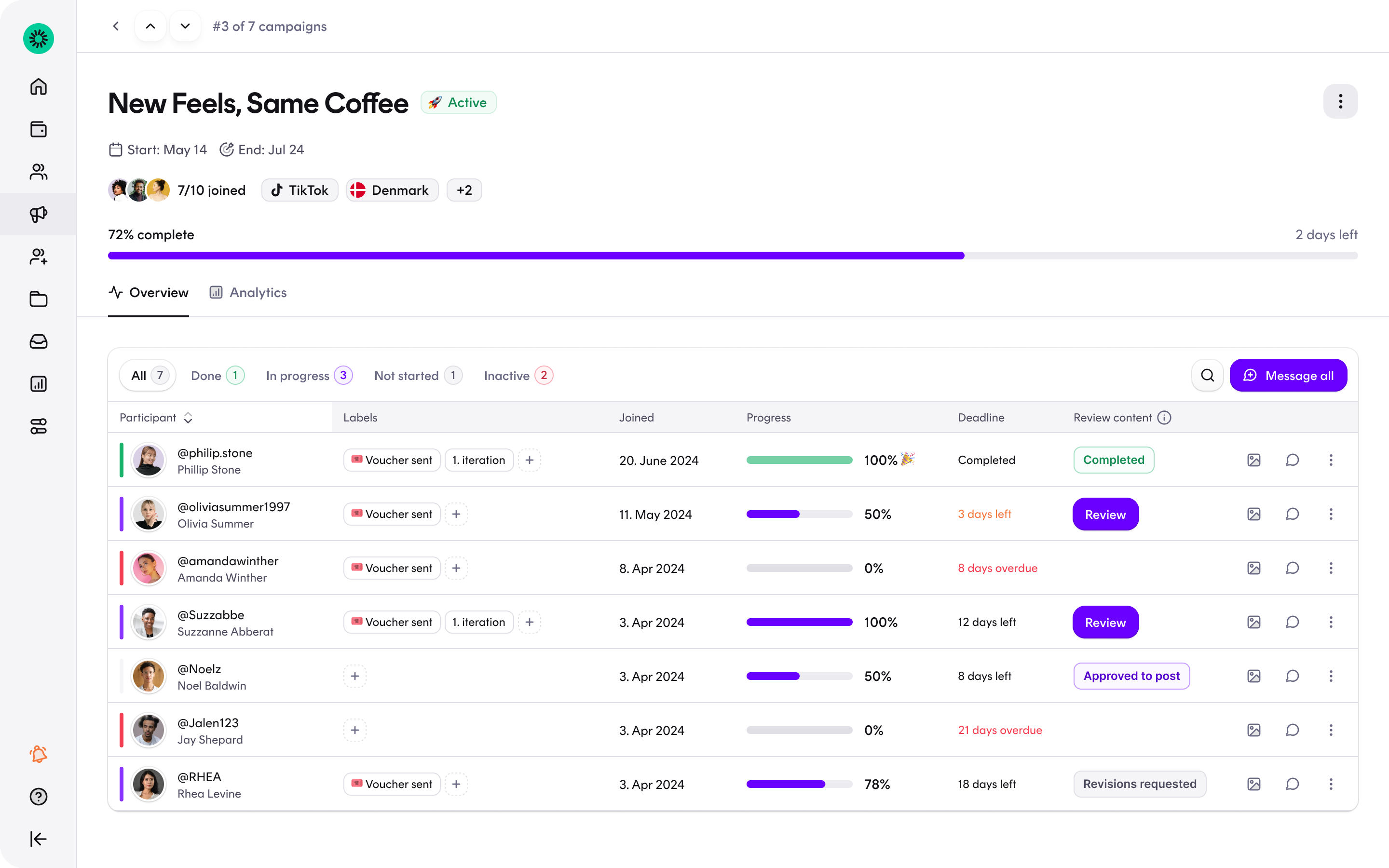Go to next campaign down chevron
Viewport: 1389px width, 868px height.
pos(185,27)
